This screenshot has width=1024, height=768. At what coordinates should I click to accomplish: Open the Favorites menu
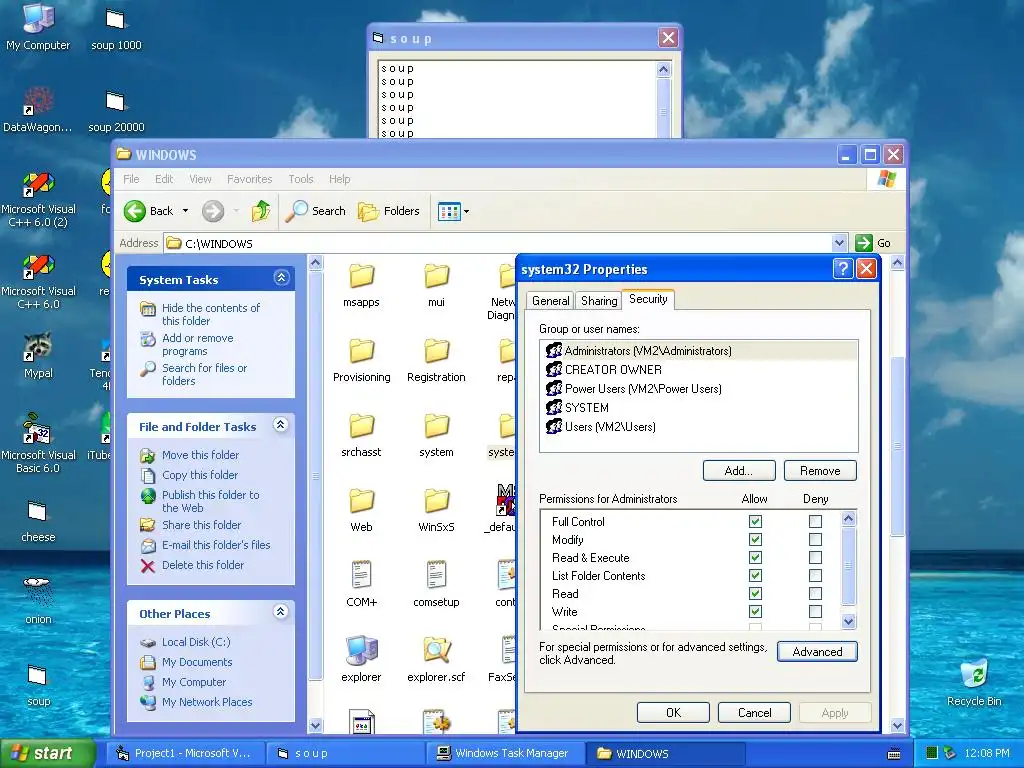(x=249, y=179)
